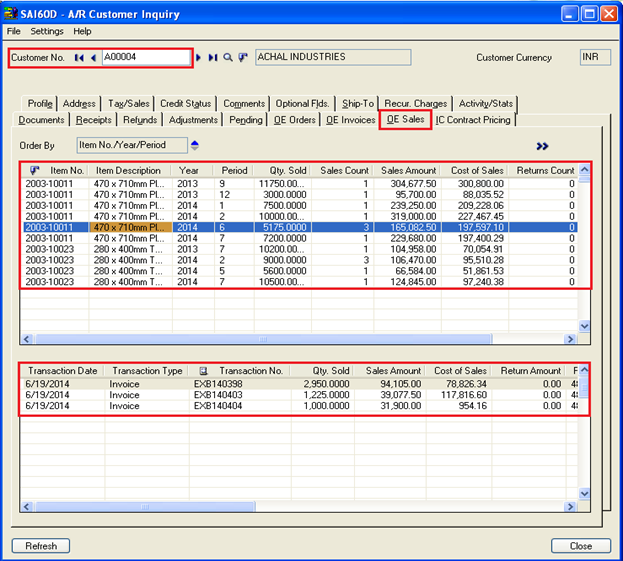Viewport: 623px width, 561px height.
Task: Go to next customer record
Action: coord(199,58)
